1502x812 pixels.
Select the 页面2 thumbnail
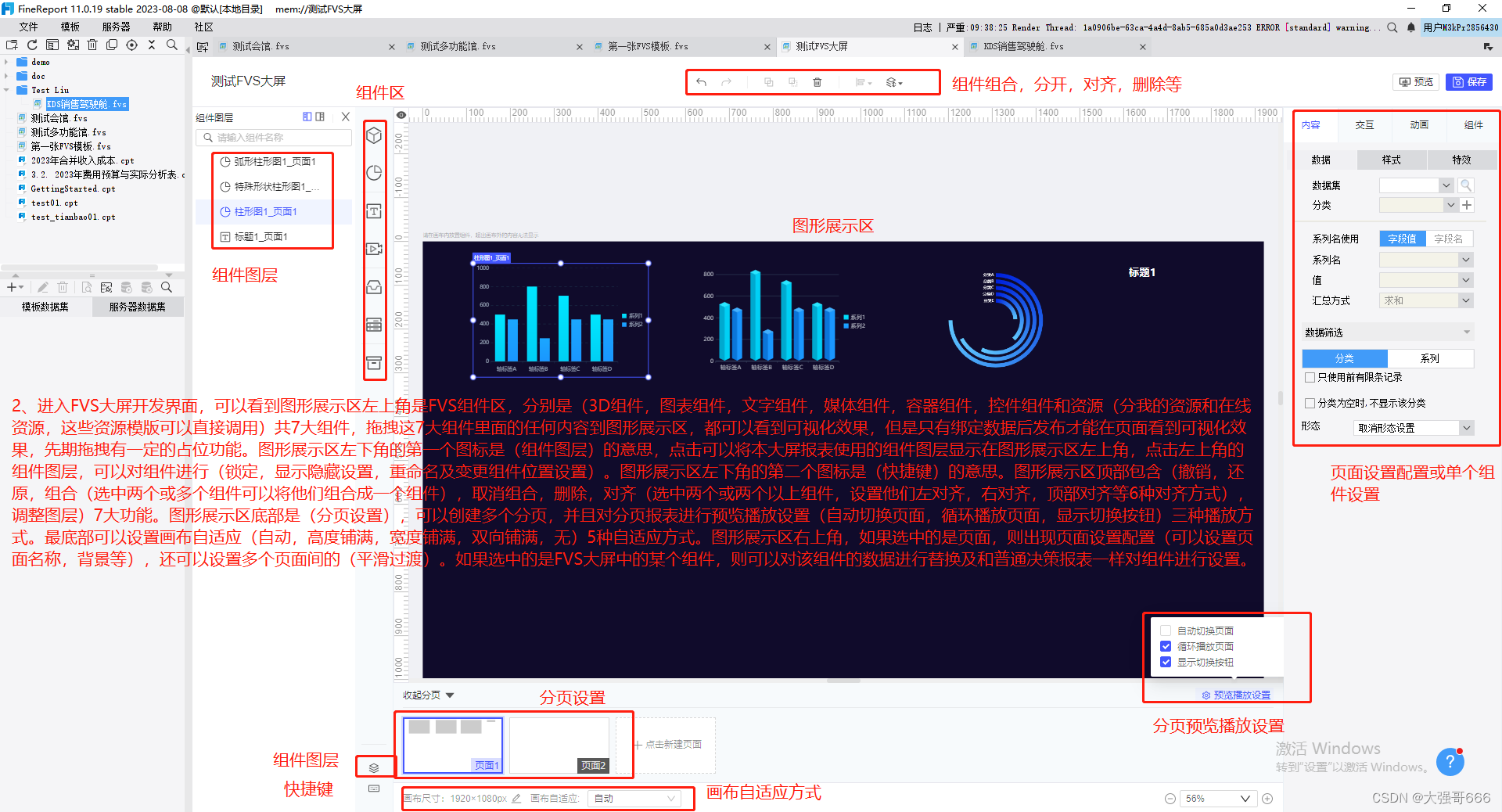pyautogui.click(x=559, y=746)
